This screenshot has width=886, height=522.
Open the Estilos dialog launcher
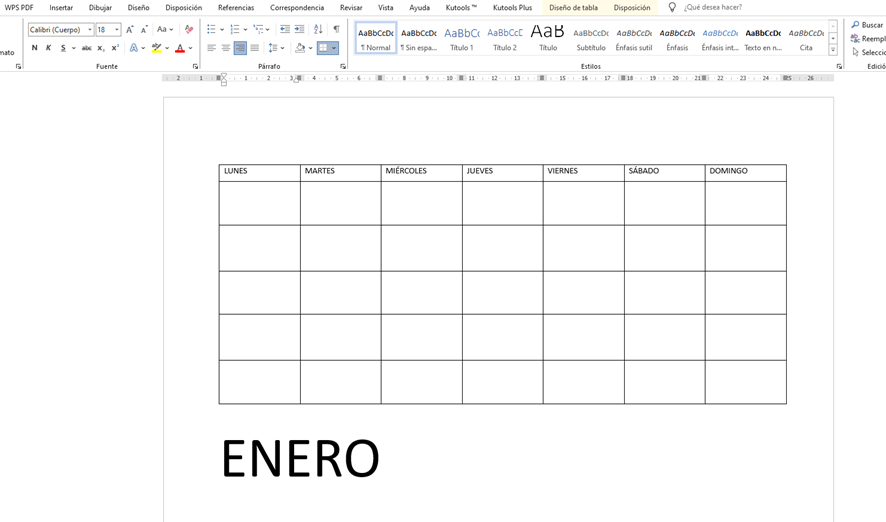[839, 67]
